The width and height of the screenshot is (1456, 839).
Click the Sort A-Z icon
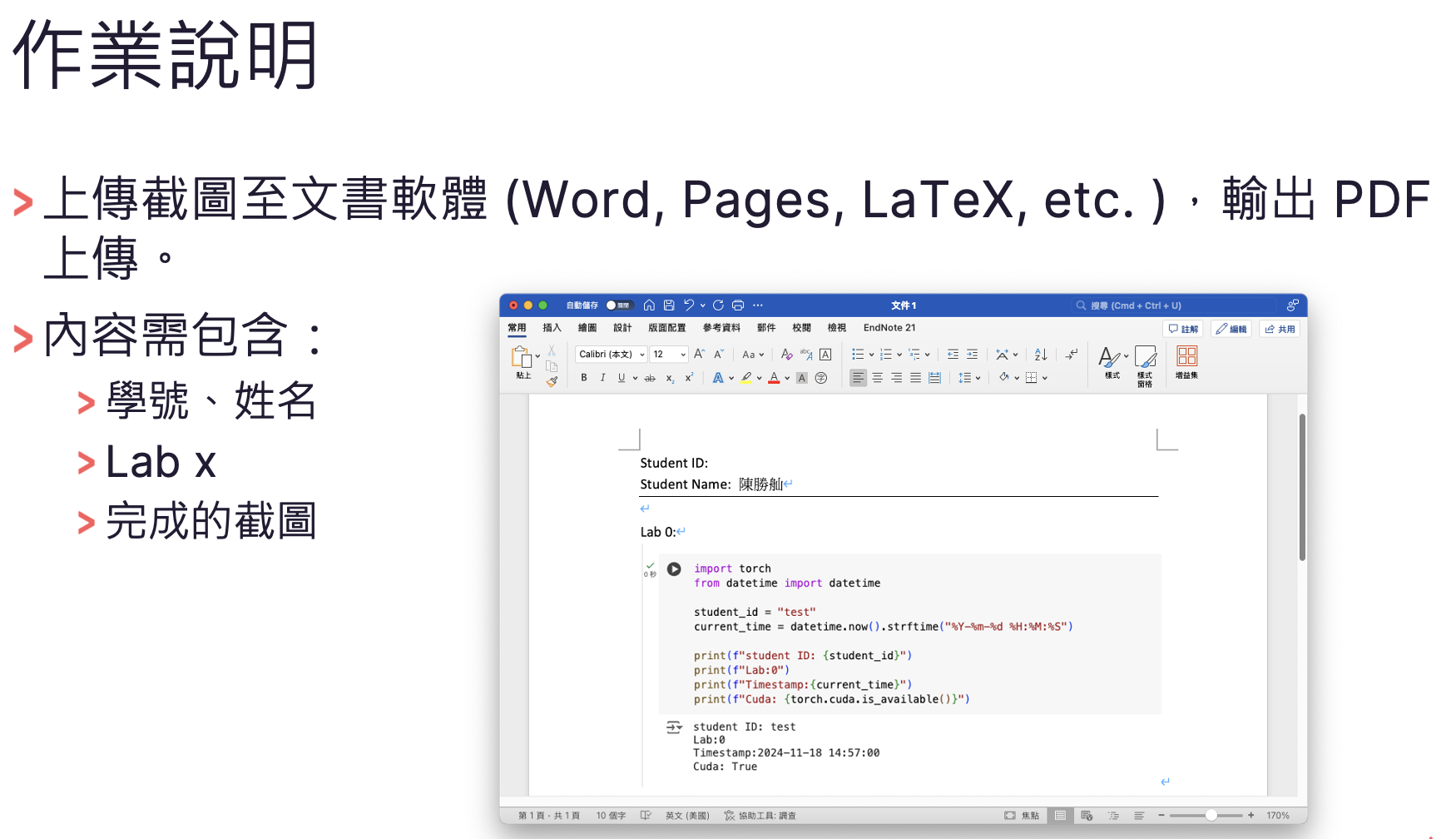[x=1041, y=355]
